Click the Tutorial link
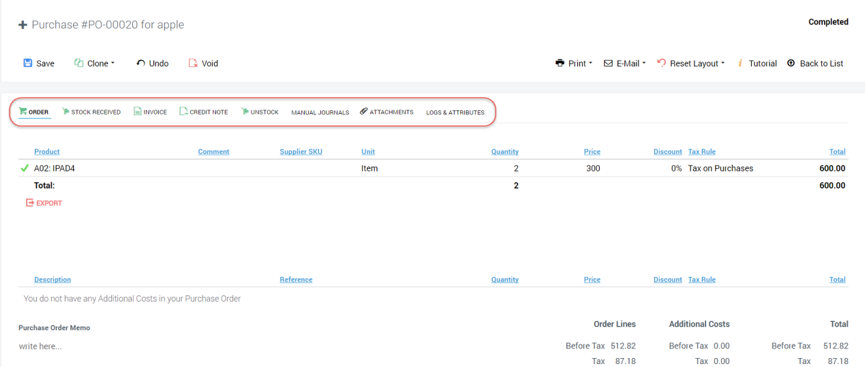This screenshot has height=367, width=865. [x=763, y=63]
